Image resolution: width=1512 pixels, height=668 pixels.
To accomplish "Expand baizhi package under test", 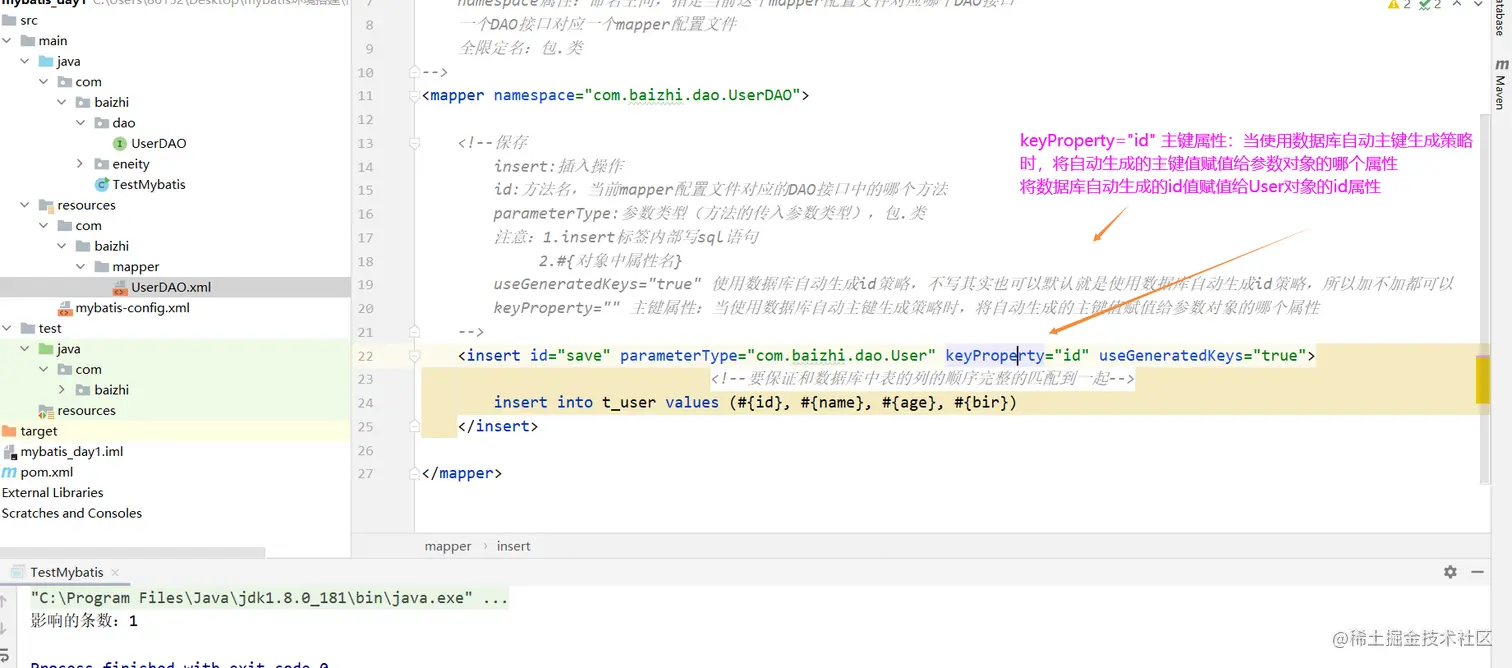I will [x=63, y=390].
